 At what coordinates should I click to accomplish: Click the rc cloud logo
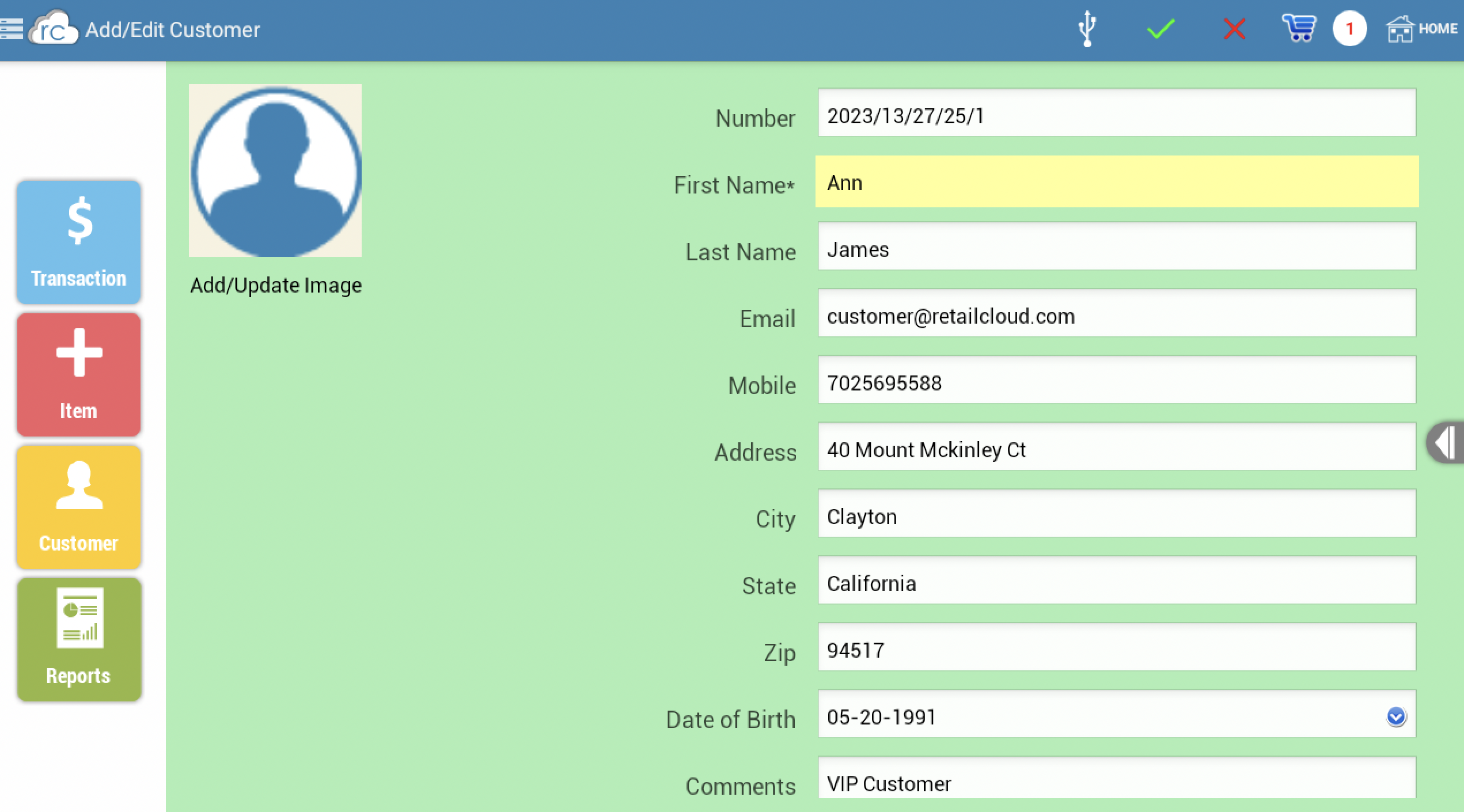pyautogui.click(x=54, y=28)
